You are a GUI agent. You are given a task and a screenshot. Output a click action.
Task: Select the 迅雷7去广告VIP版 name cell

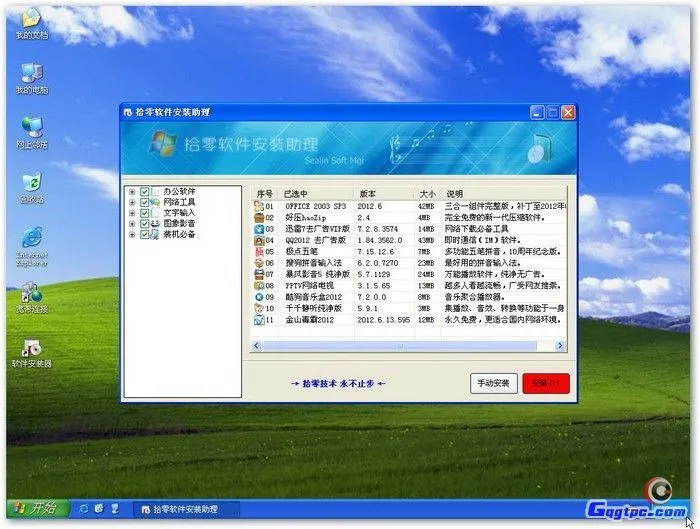tap(318, 229)
